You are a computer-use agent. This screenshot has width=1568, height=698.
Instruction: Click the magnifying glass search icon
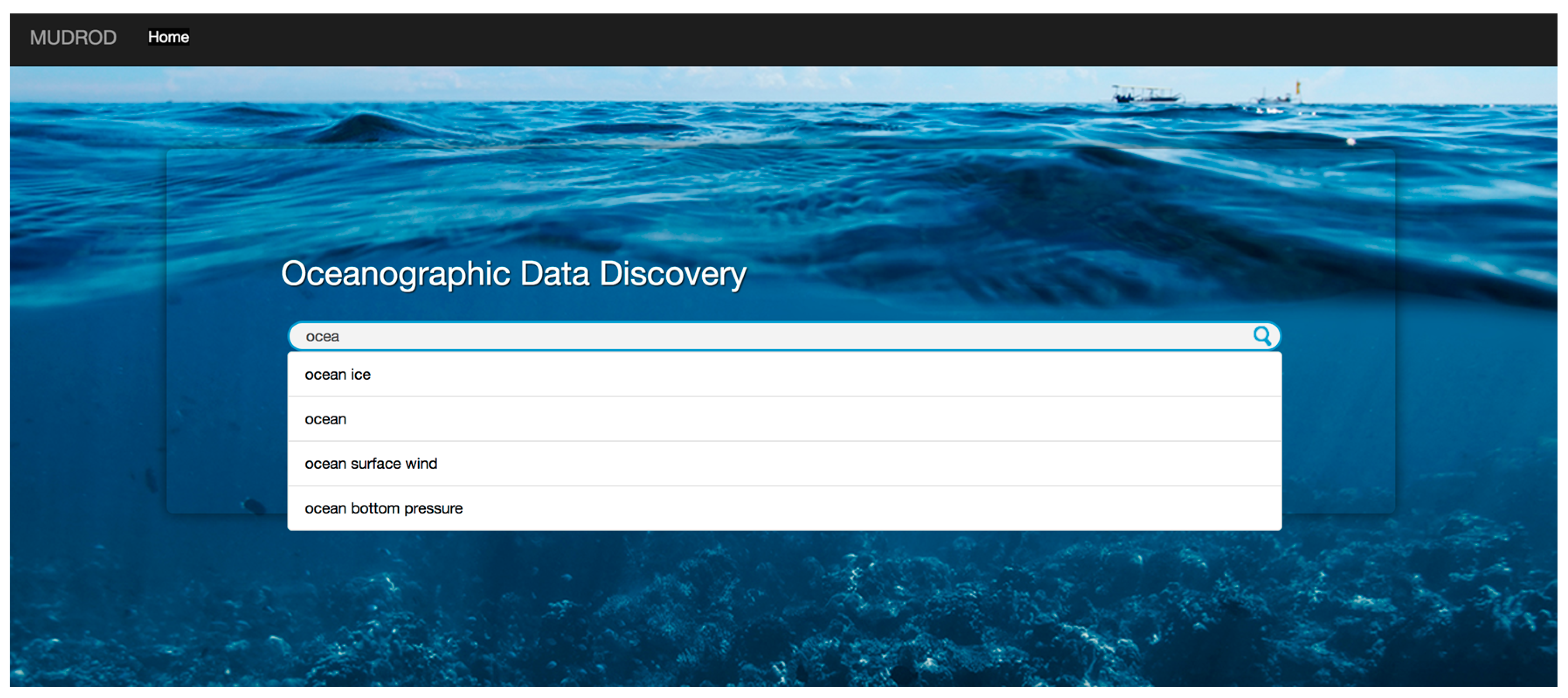pos(1262,336)
